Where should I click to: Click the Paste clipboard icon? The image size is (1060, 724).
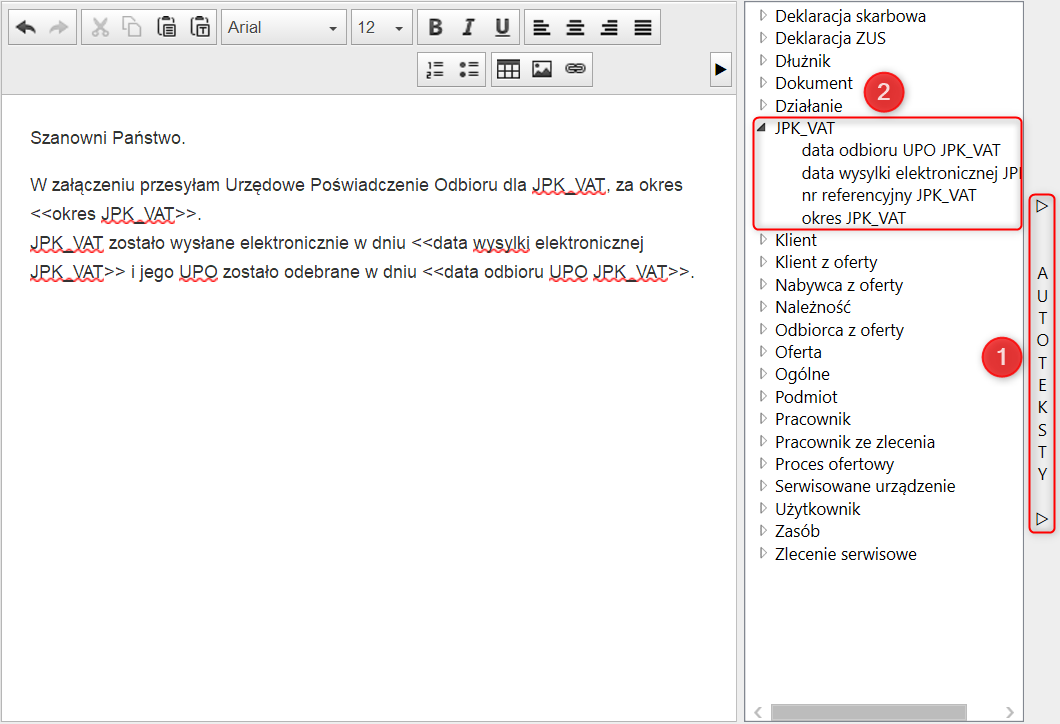pos(167,28)
